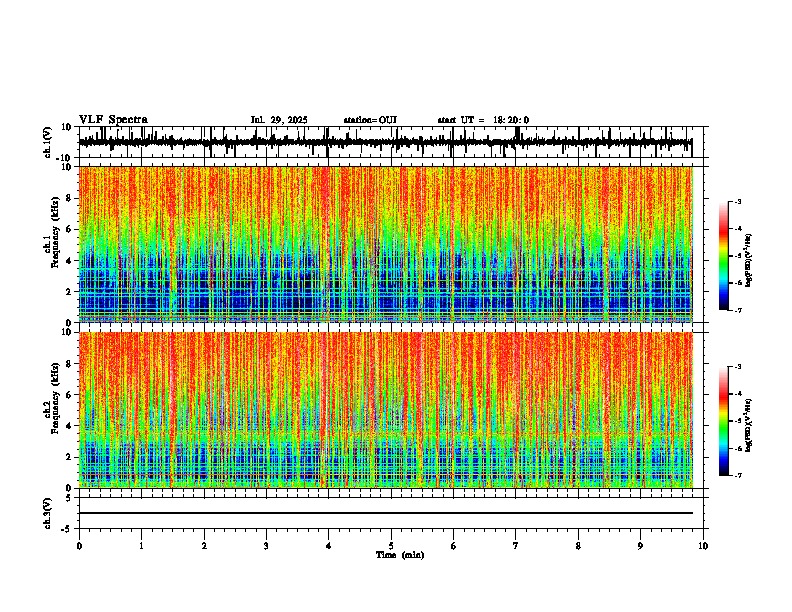Click the ch.2 colorbar gradient scale
Viewport: 792px width, 612px height.
tap(723, 421)
